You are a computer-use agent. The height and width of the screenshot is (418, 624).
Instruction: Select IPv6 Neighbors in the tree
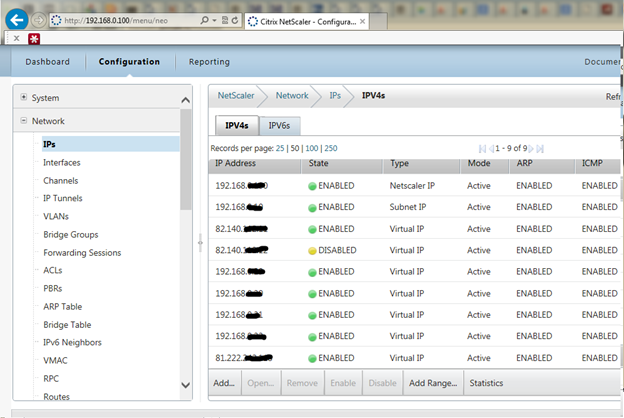pos(72,342)
